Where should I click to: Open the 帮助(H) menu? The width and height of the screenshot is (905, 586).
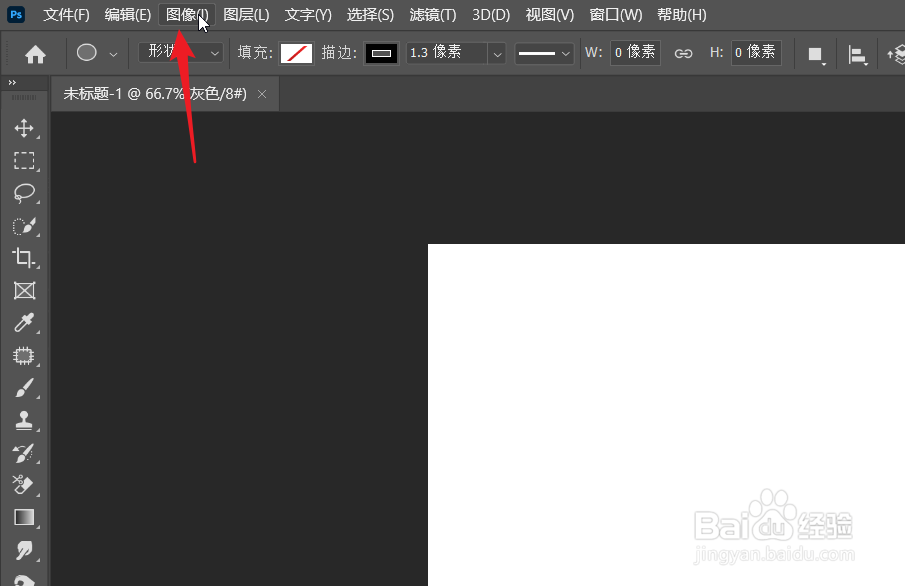pos(682,14)
